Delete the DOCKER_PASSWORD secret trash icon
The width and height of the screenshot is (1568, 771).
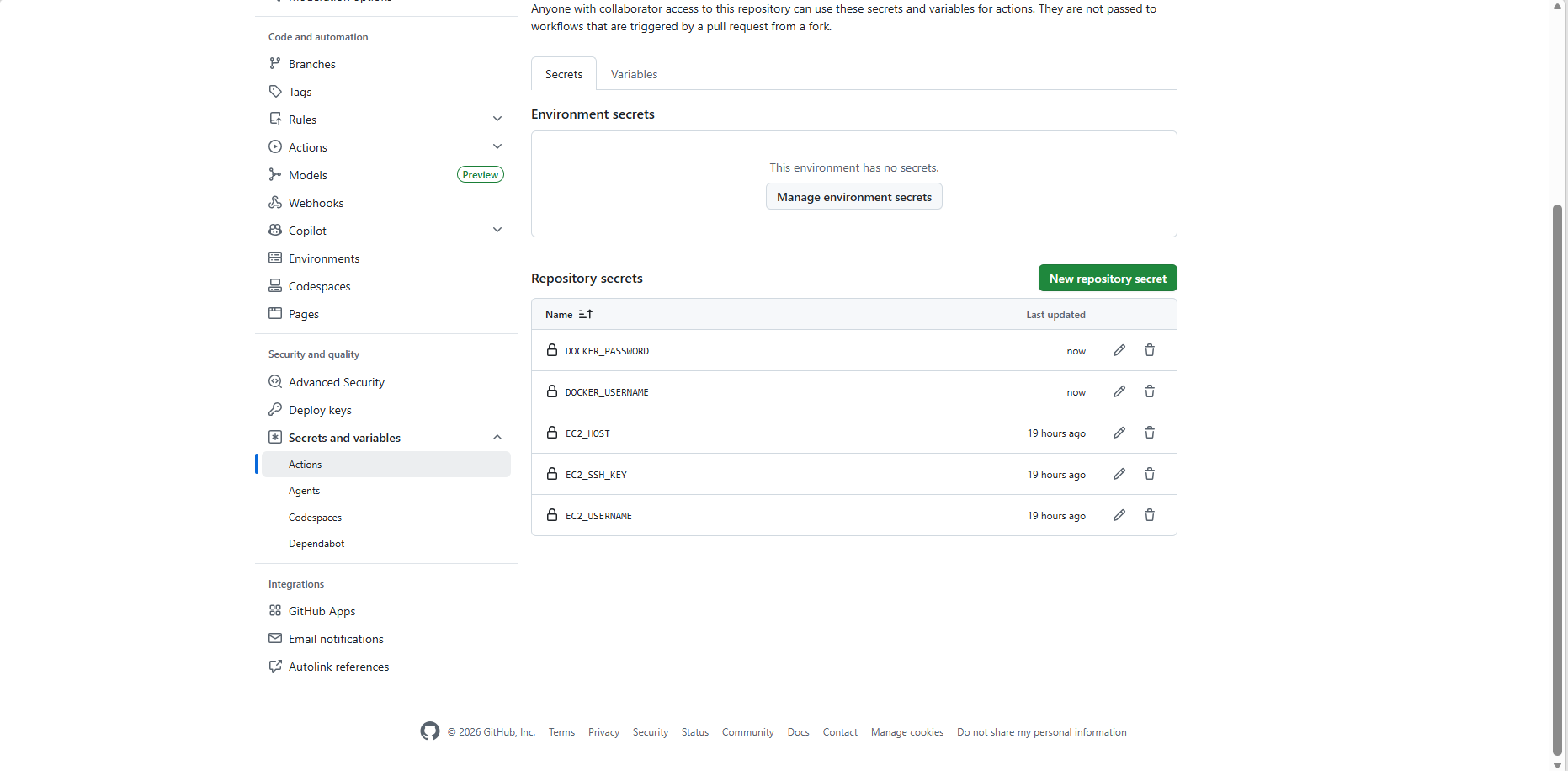pos(1150,350)
